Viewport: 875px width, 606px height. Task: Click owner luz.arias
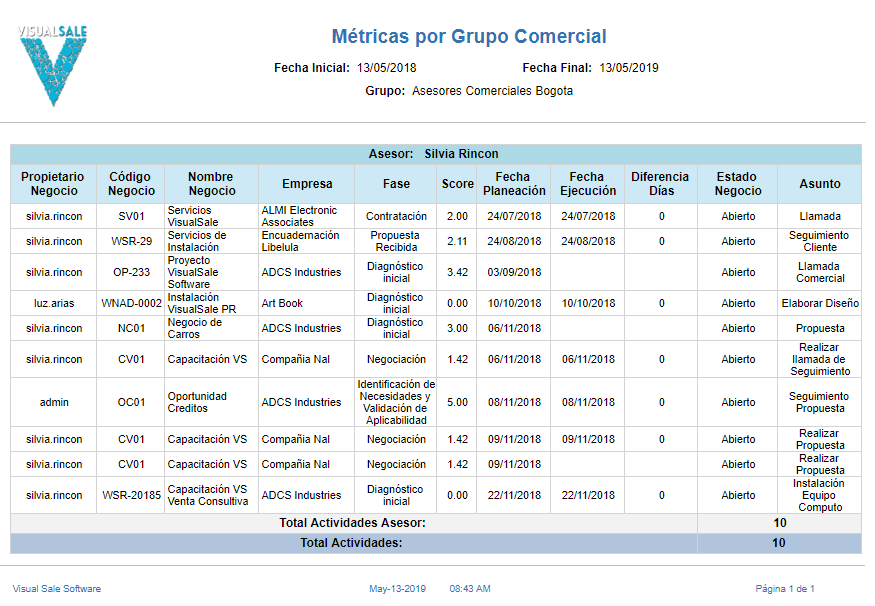point(54,304)
